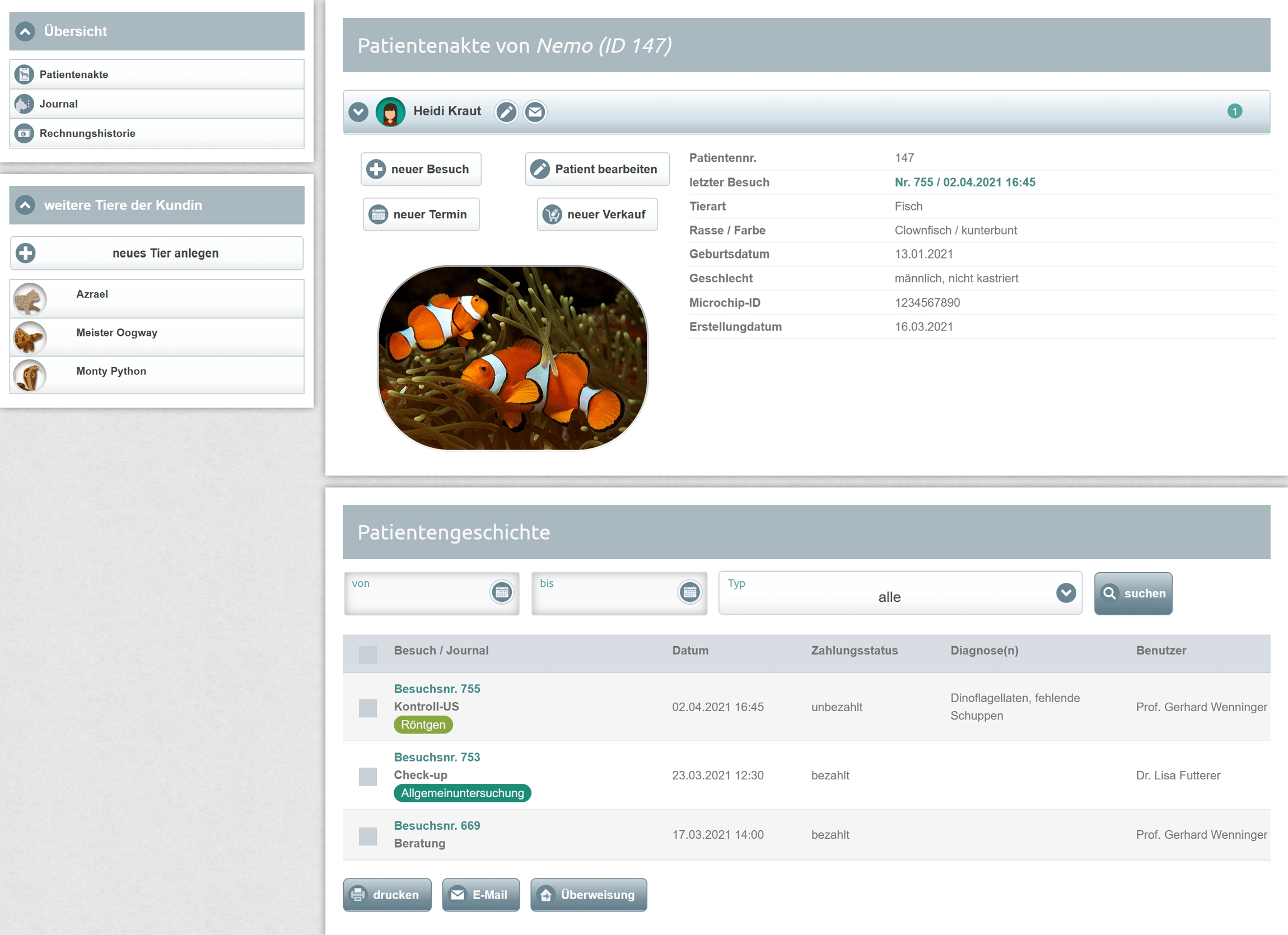Expand customer details chevron beside Heidi Kraut
The height and width of the screenshot is (935, 1288).
click(358, 112)
